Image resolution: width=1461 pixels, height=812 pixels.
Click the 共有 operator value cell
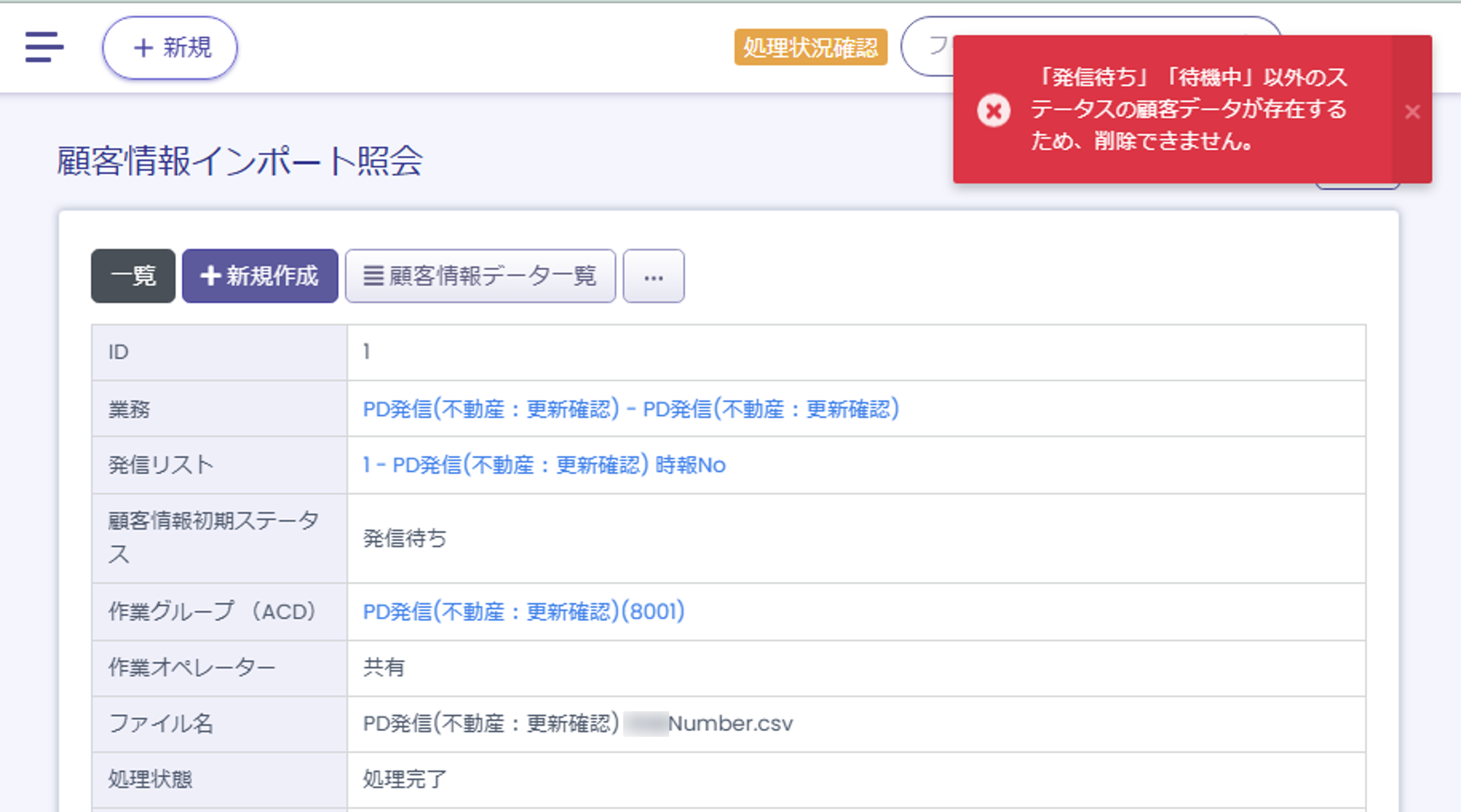384,668
